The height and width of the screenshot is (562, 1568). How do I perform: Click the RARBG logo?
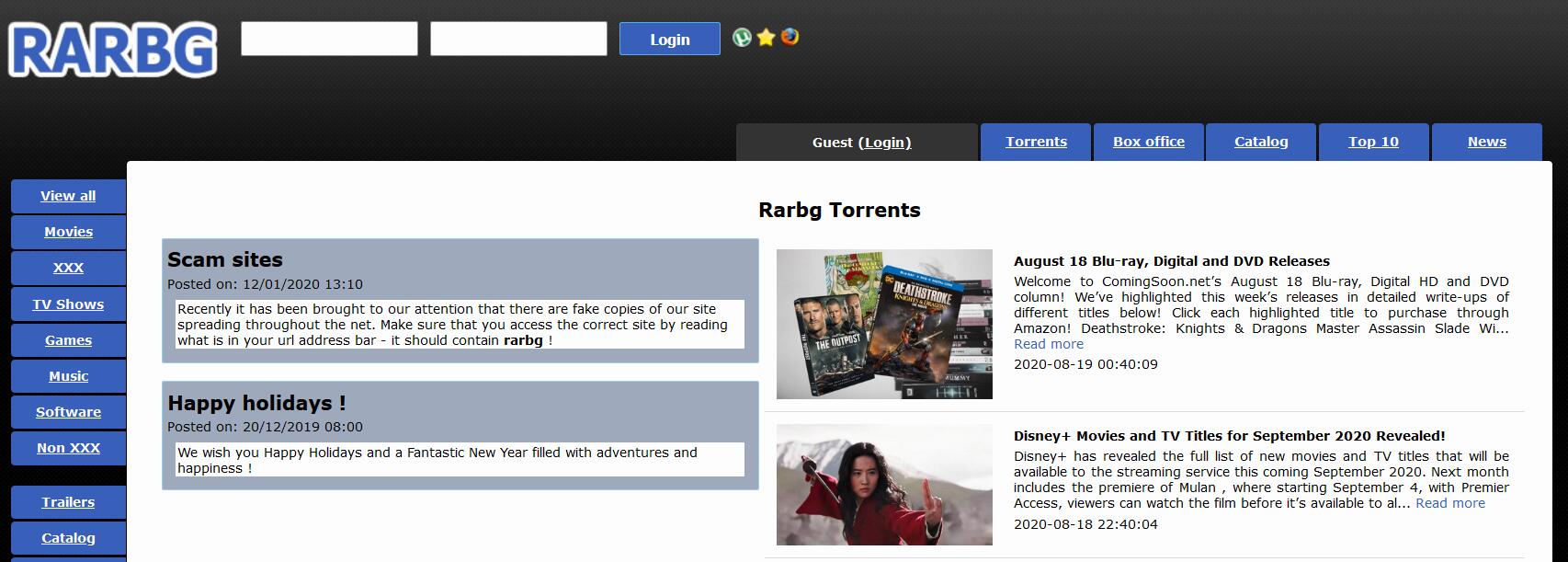[113, 49]
